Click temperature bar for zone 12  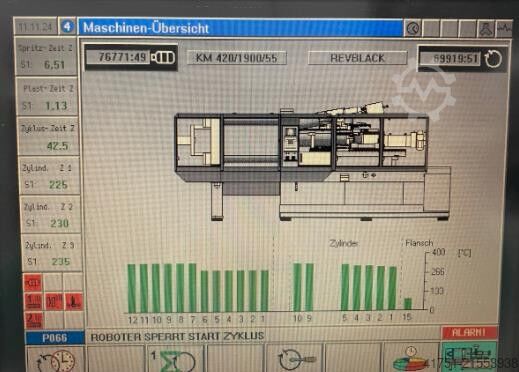pos(132,288)
